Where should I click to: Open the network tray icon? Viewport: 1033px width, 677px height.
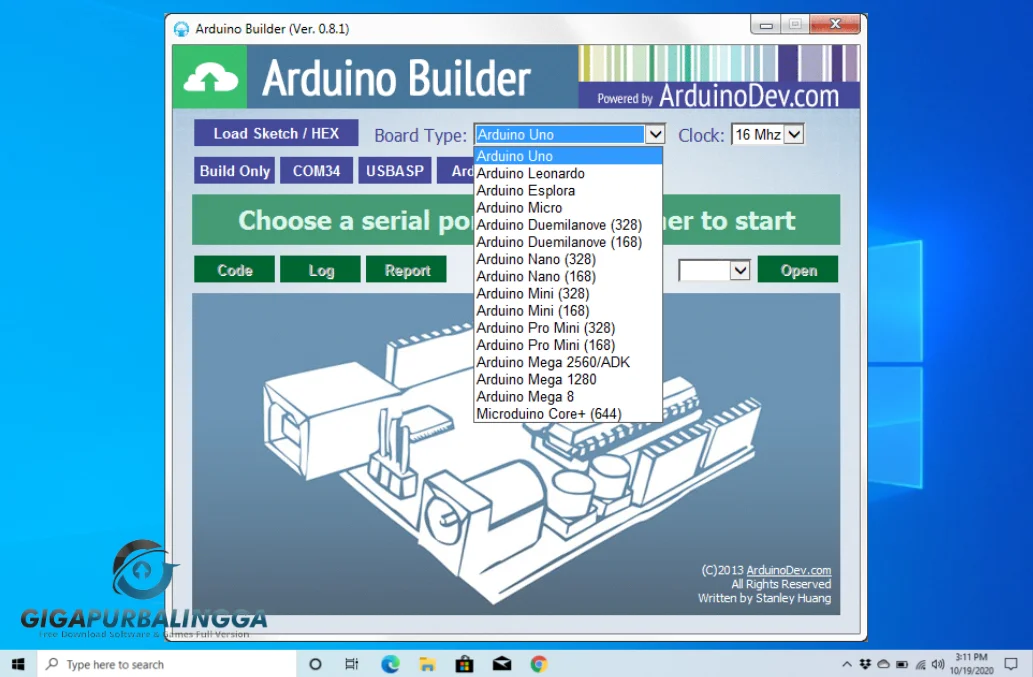[920, 664]
